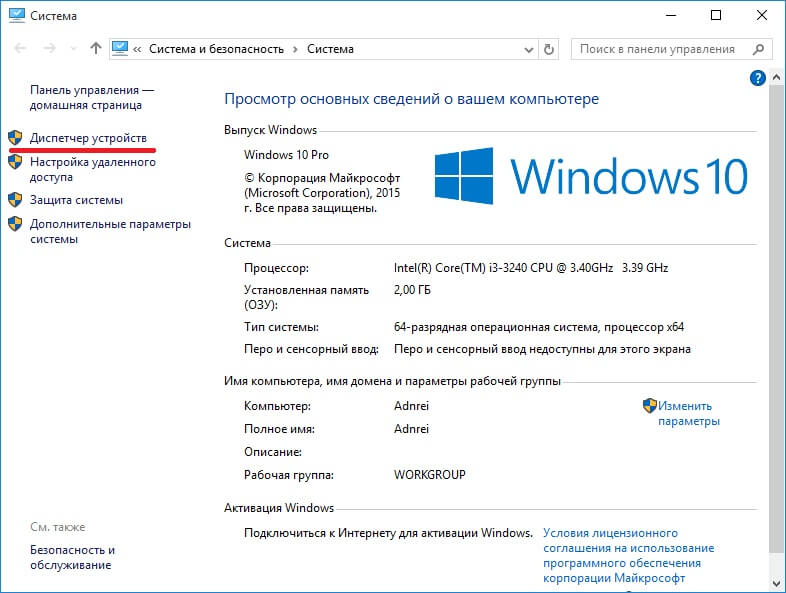This screenshot has width=786, height=593.
Task: Open the recent locations dropdown arrow
Action: pos(73,49)
